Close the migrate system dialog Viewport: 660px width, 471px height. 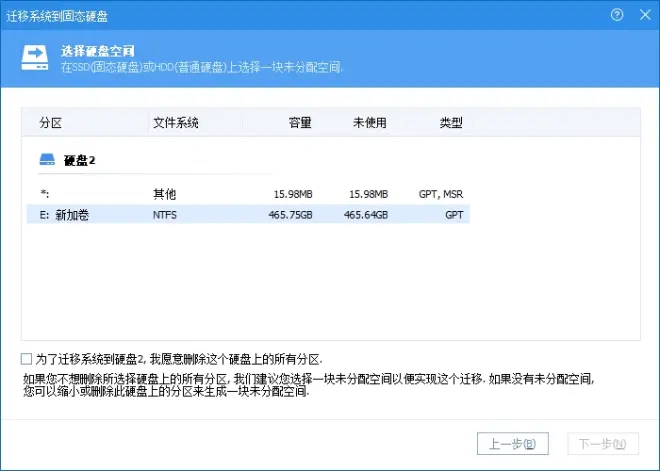click(x=645, y=15)
